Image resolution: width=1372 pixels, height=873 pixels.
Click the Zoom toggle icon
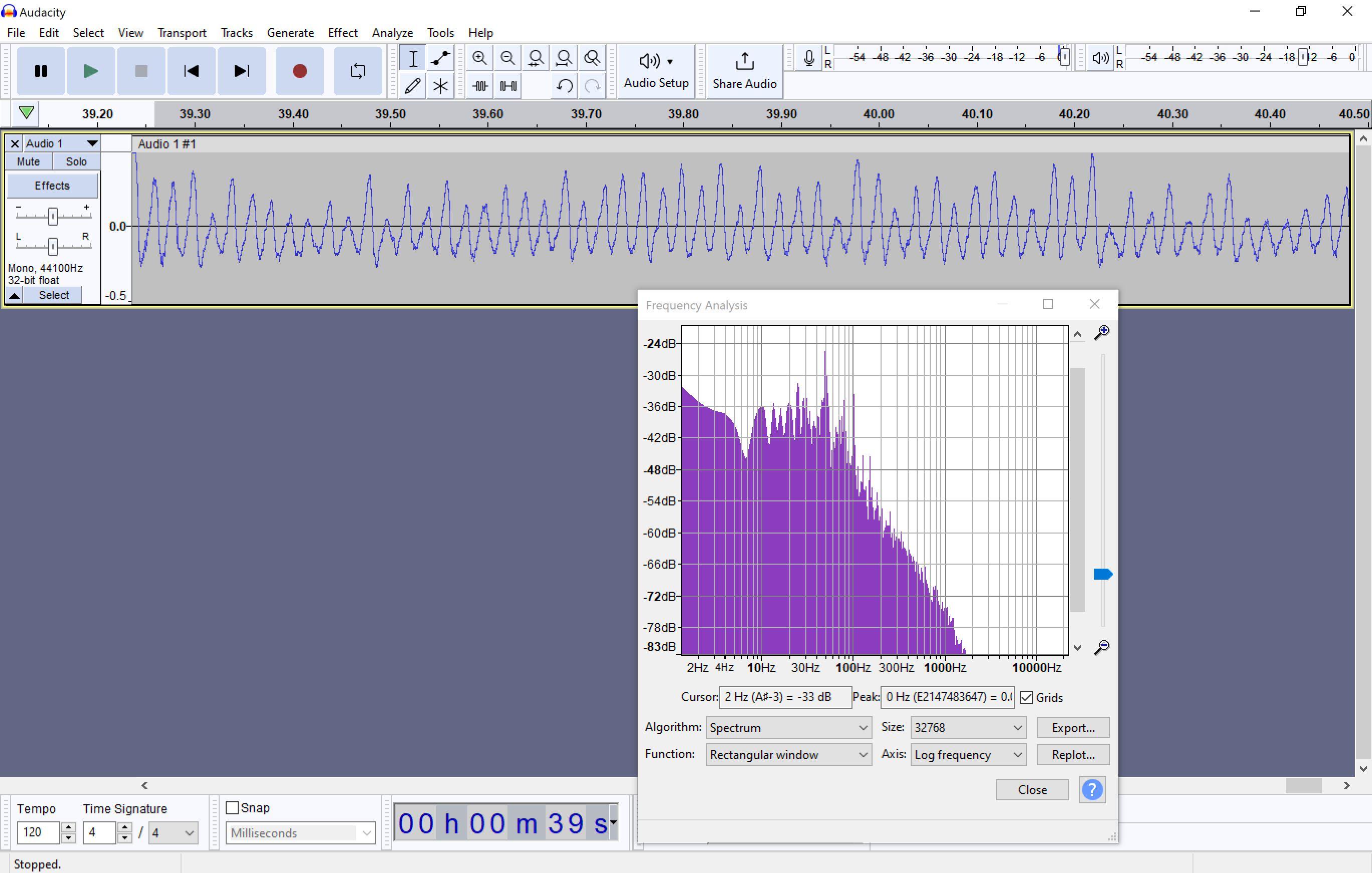coord(592,58)
